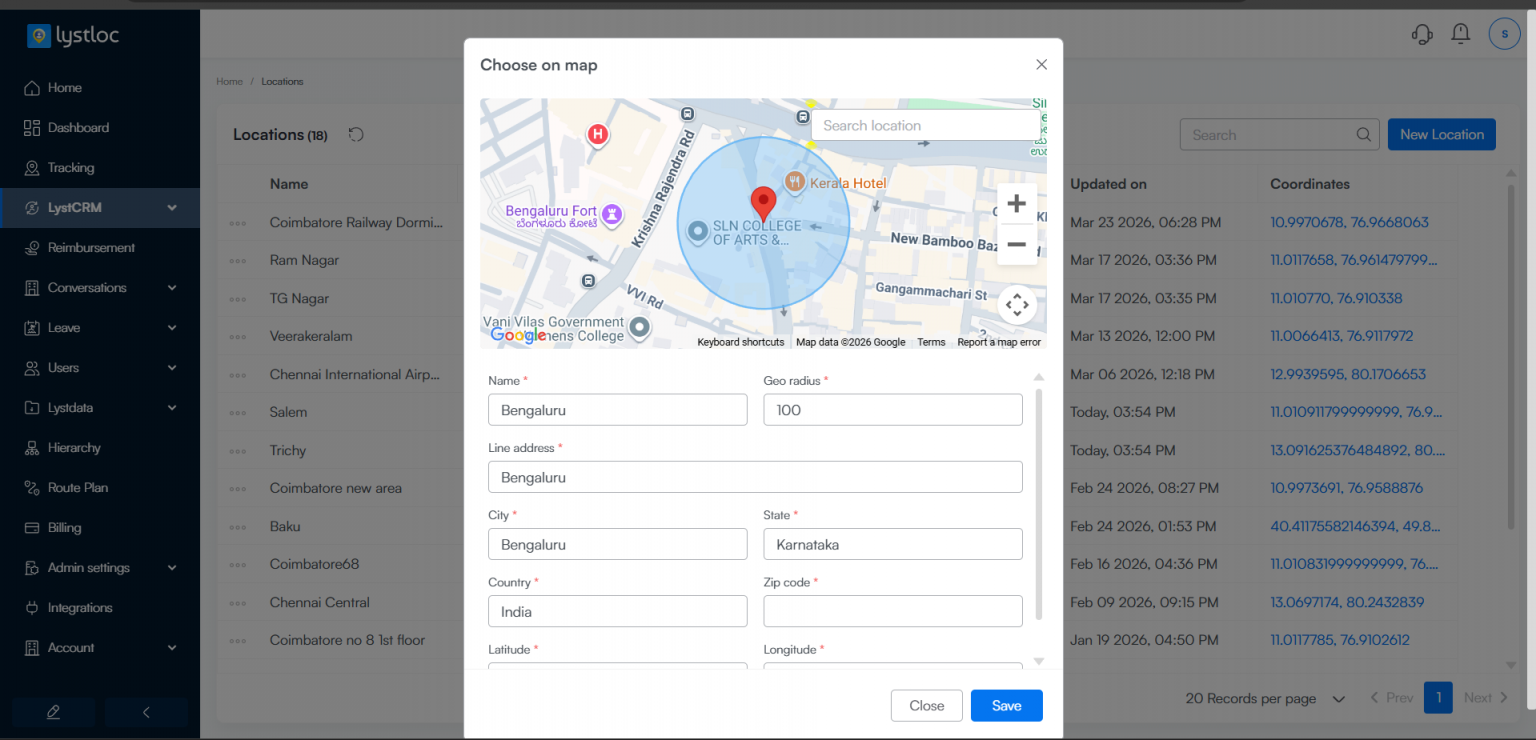Image resolution: width=1536 pixels, height=740 pixels.
Task: Open Route Plan in the sidebar
Action: [78, 488]
